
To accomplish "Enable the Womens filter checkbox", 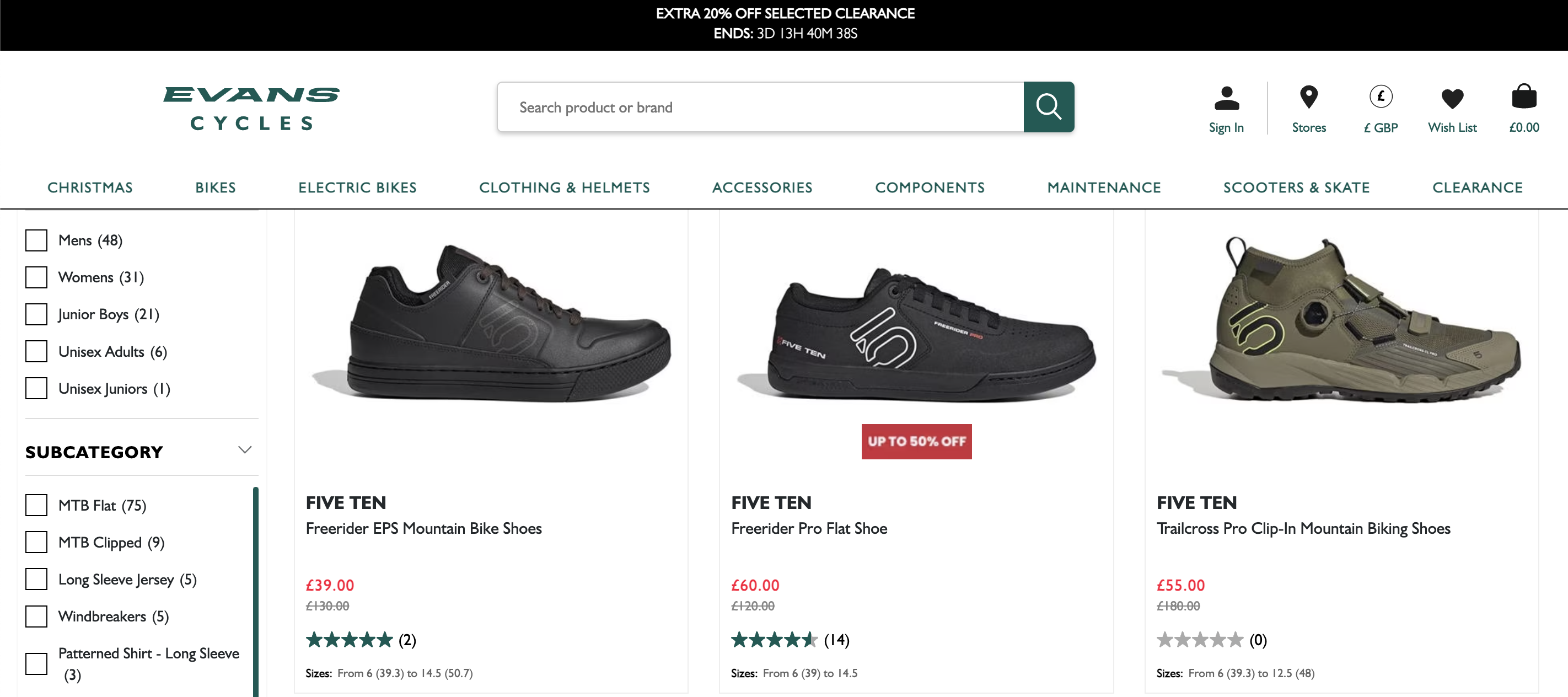I will [x=36, y=277].
